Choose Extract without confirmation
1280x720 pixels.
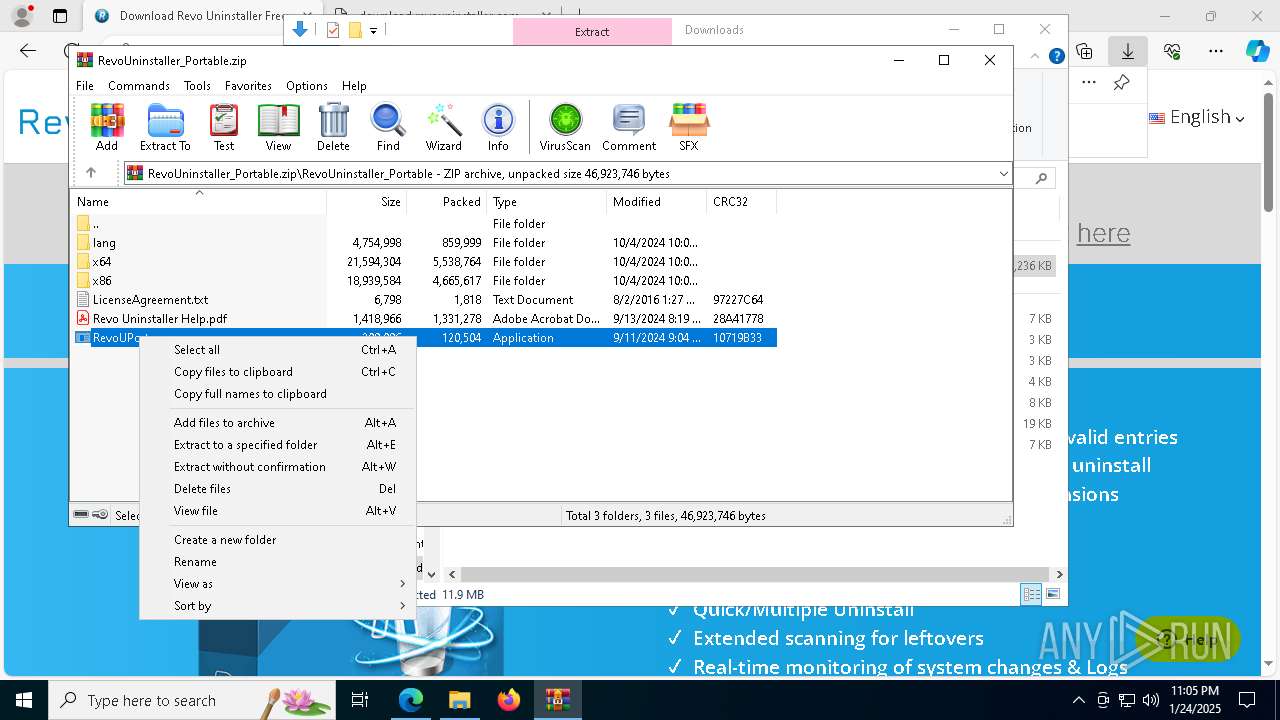[x=277, y=467]
